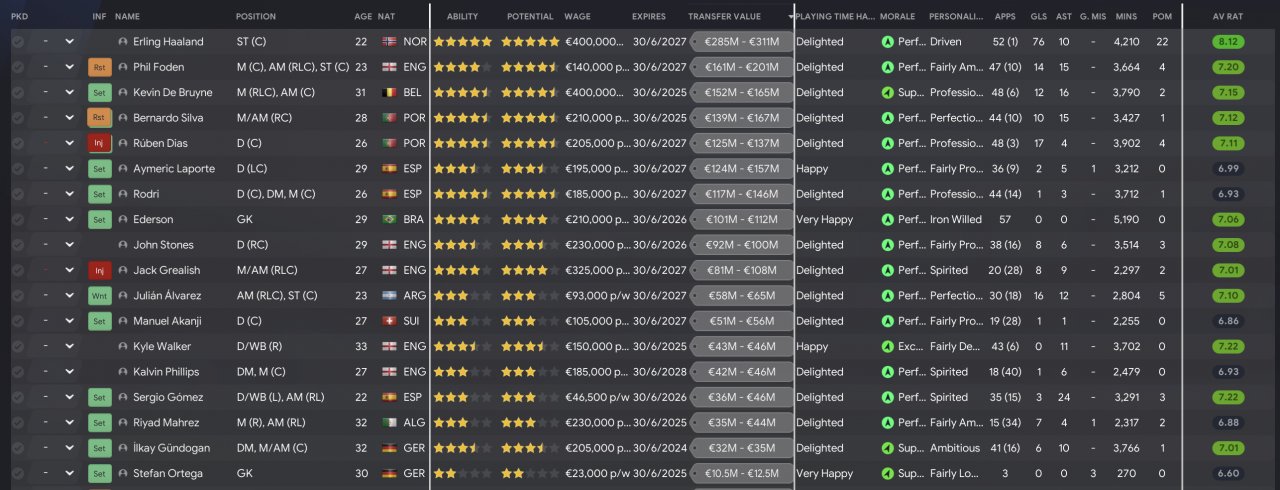1280x490 pixels.
Task: Toggle the picked checkmark for John Stones
Action: coord(18,245)
